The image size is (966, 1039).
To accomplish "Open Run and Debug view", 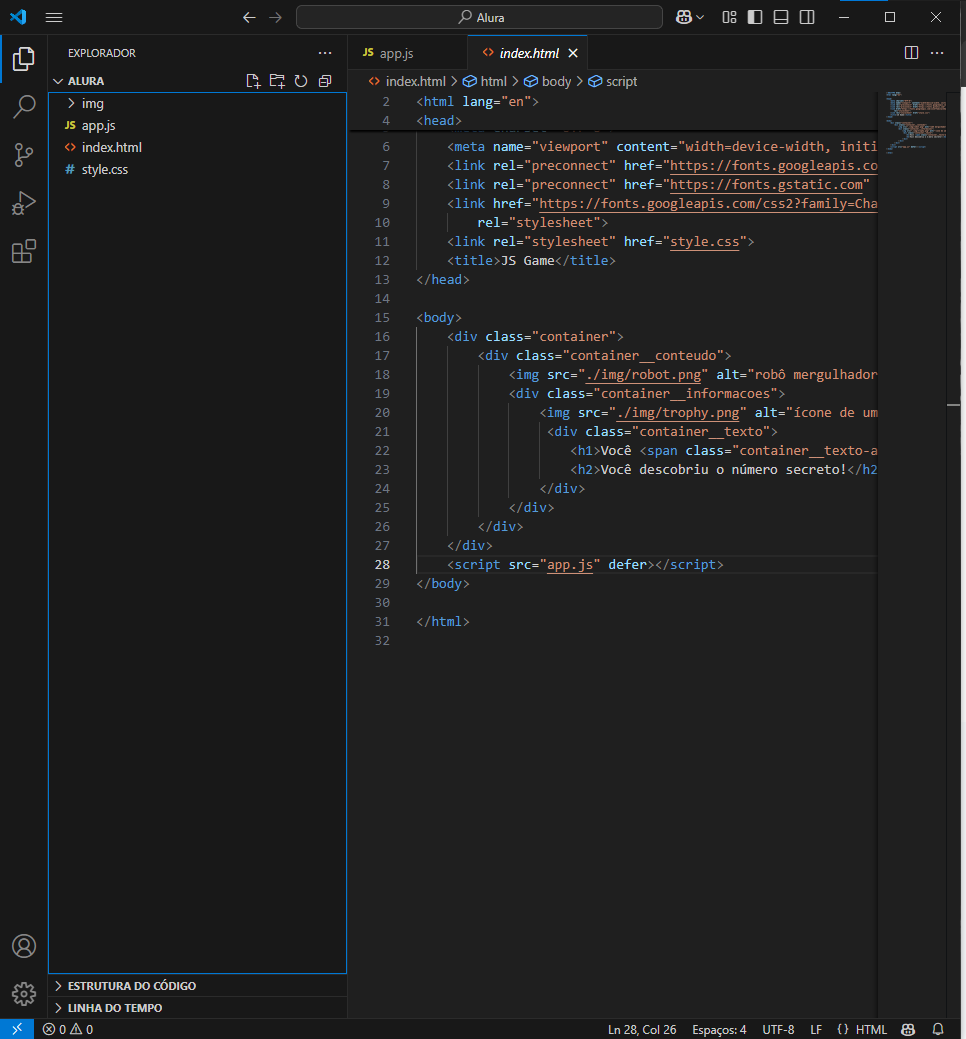I will [x=24, y=203].
